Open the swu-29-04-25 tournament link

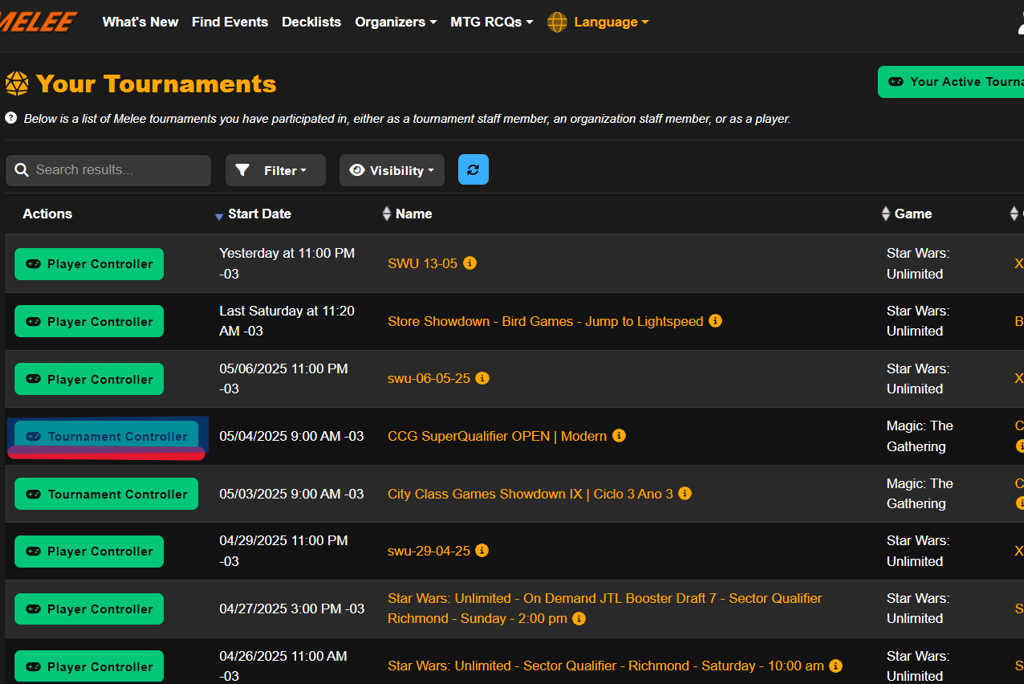pos(429,551)
